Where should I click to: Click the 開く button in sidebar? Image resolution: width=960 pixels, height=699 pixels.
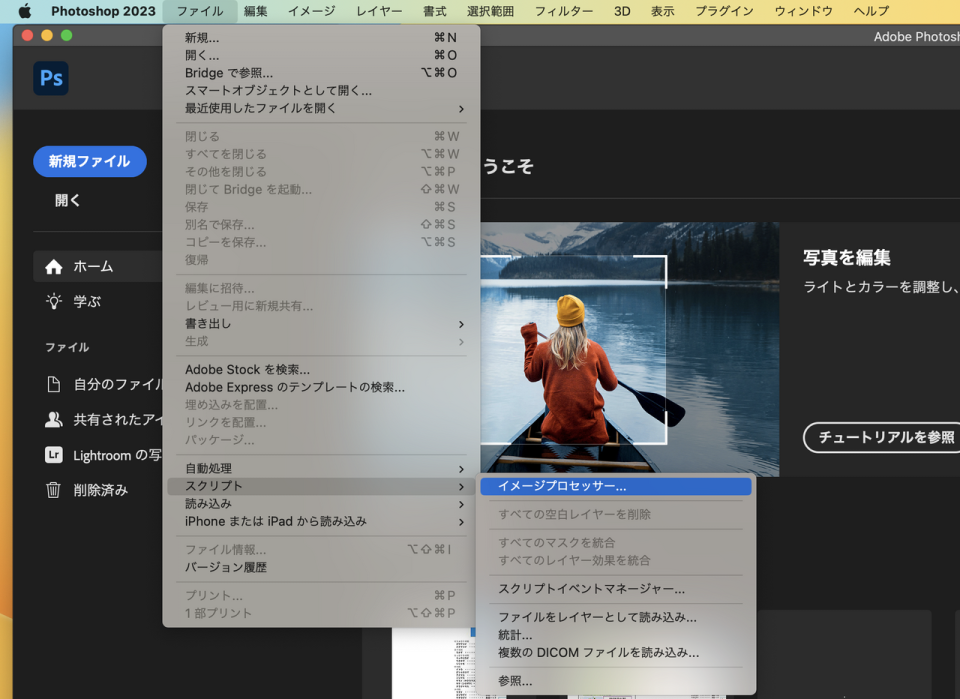click(67, 200)
